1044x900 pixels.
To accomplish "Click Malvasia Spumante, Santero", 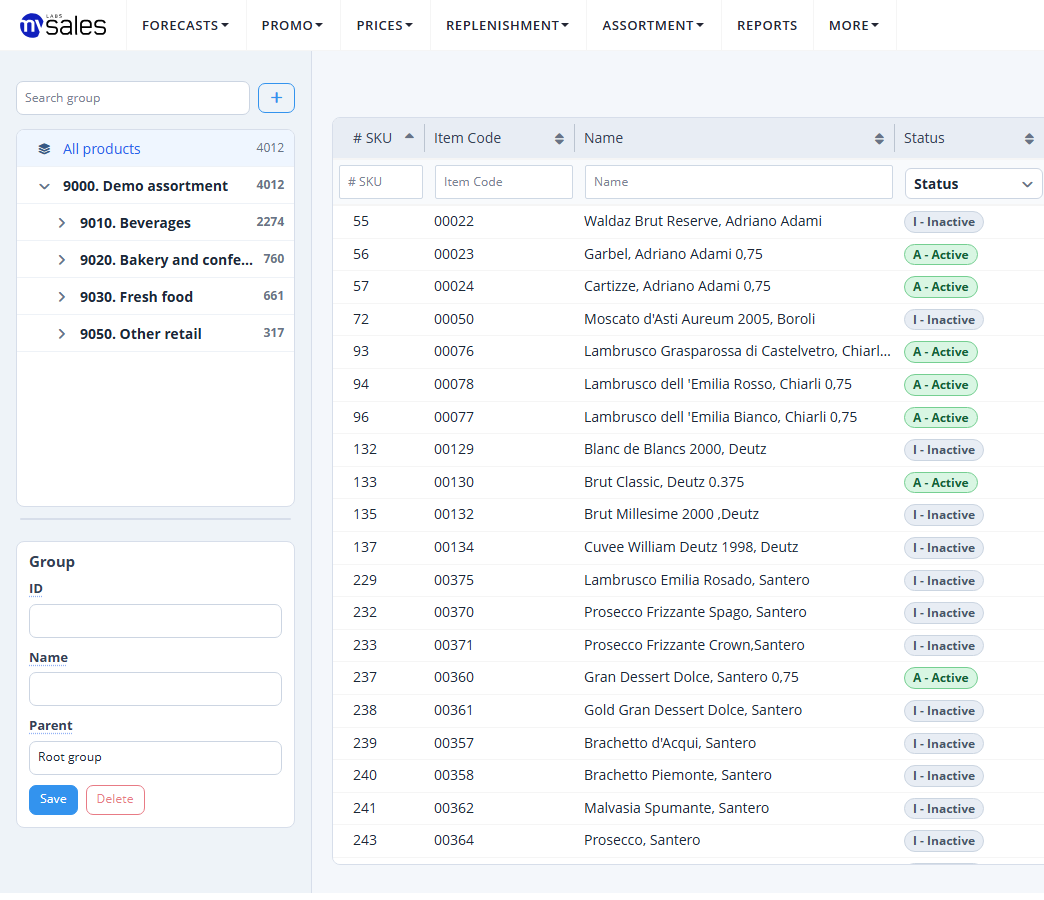I will click(676, 808).
